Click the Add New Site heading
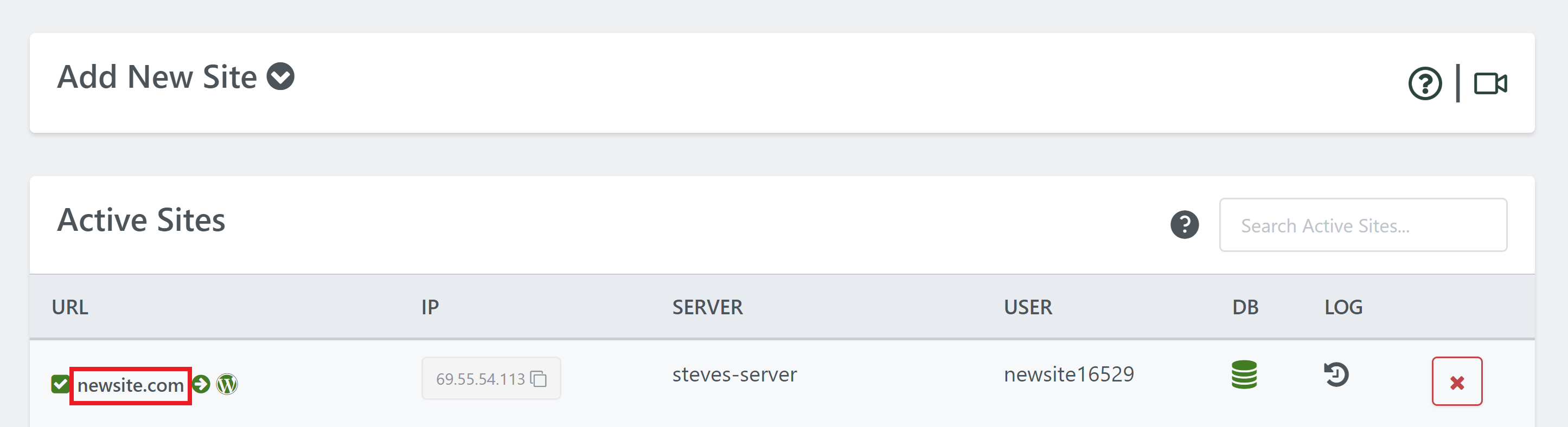The height and width of the screenshot is (427, 1568). pos(157,76)
